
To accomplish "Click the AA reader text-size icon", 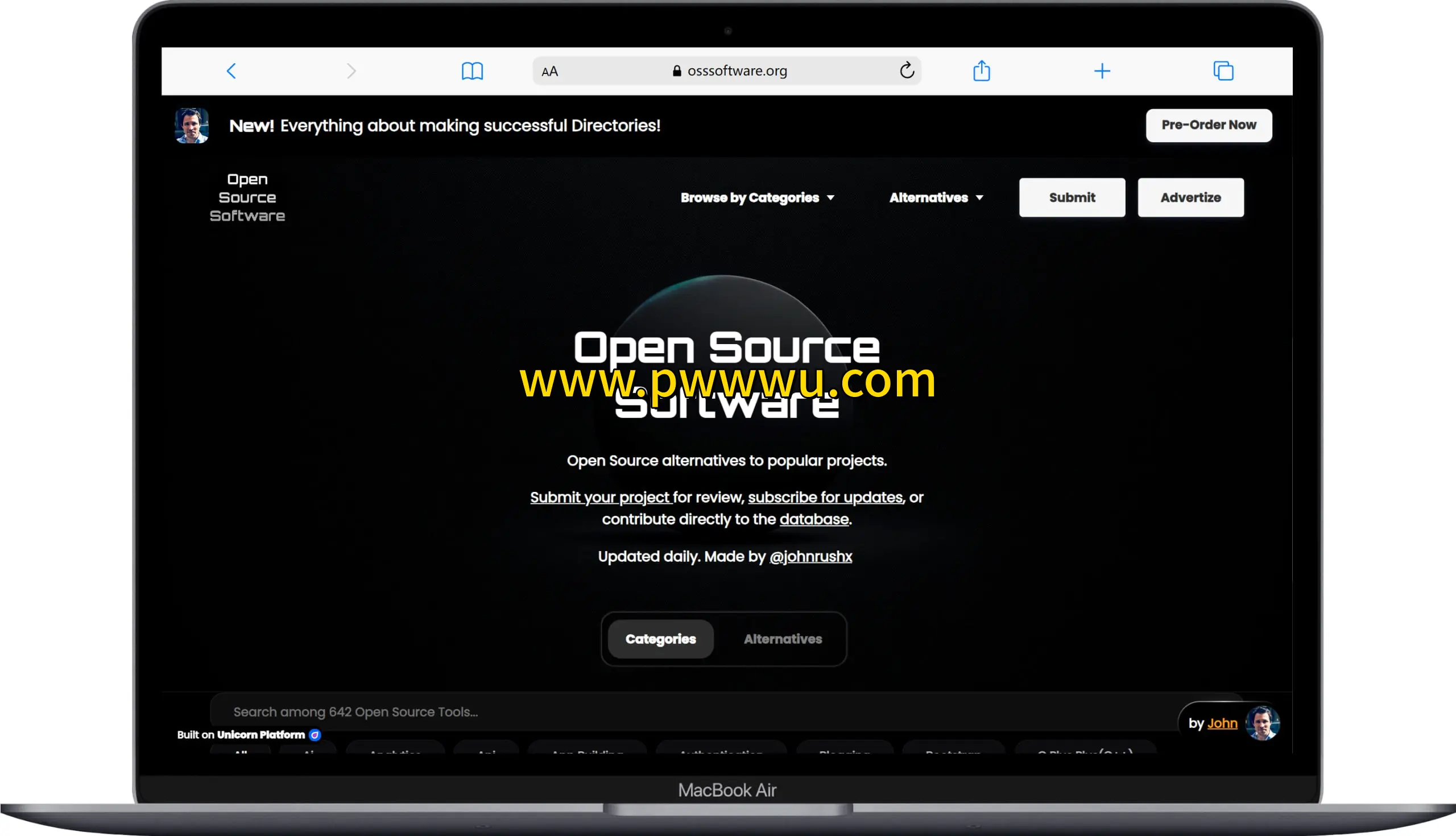I will pyautogui.click(x=549, y=71).
